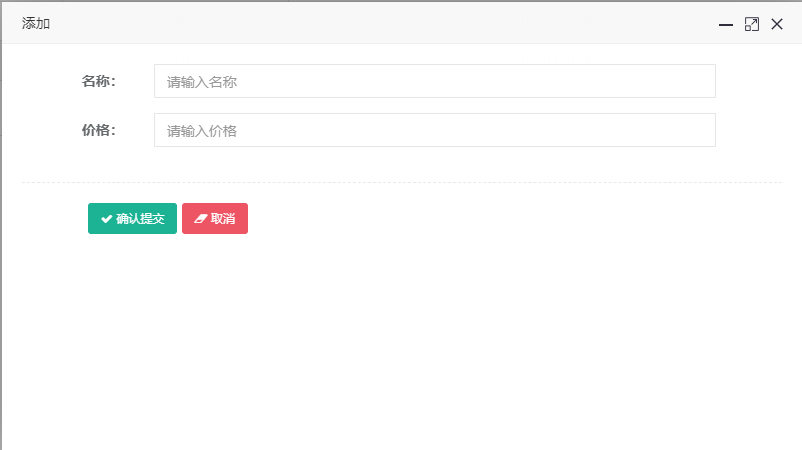
Task: Click the empty area of the dialog title bar
Action: click(x=384, y=24)
